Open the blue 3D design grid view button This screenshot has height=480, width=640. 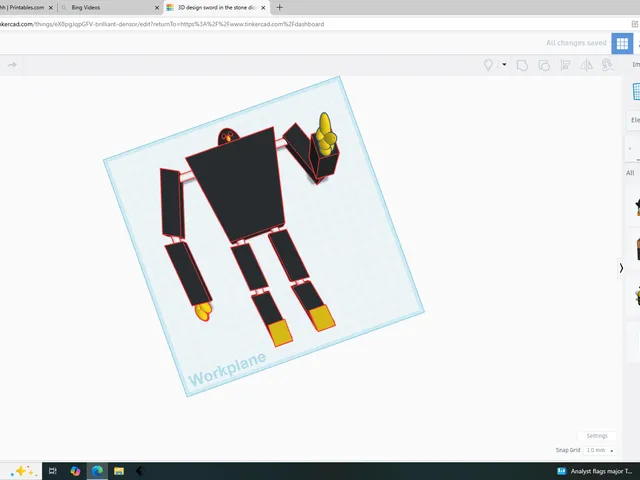pyautogui.click(x=622, y=43)
